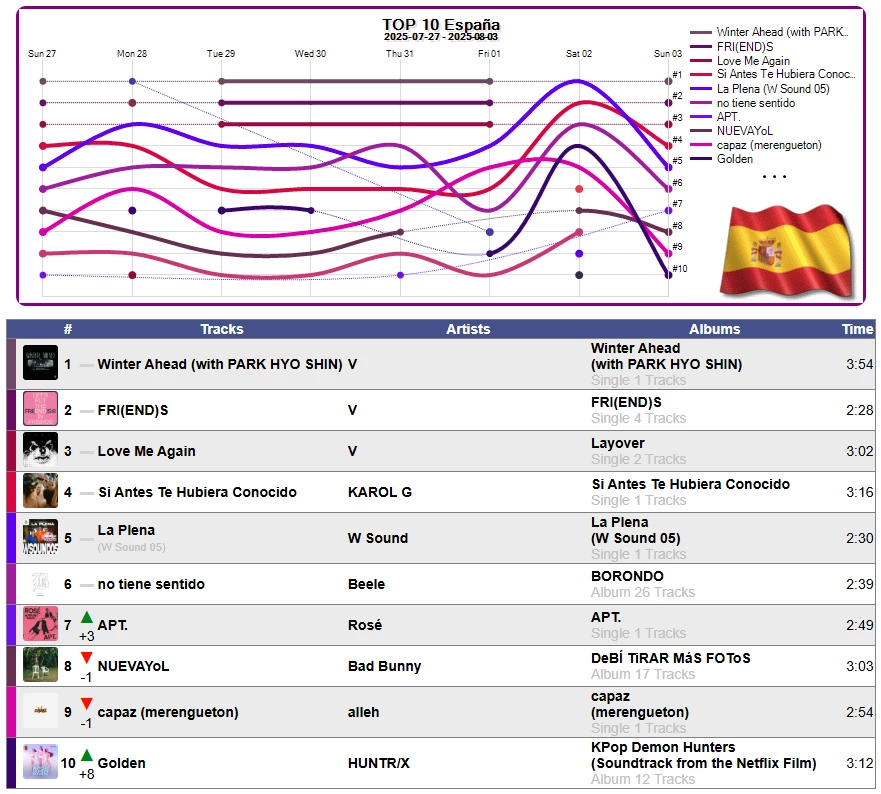Click the Albums column header

pyautogui.click(x=715, y=329)
